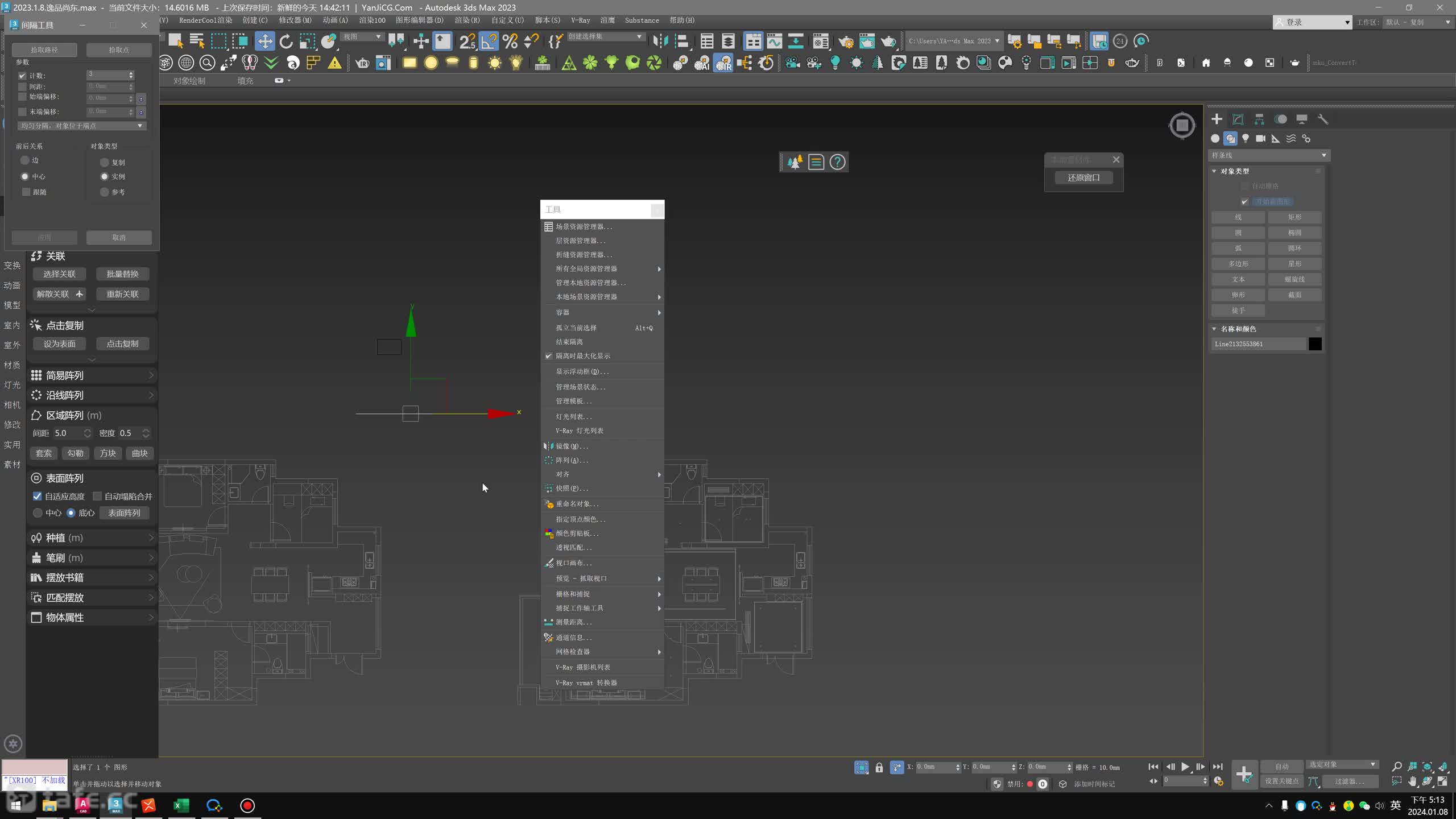The width and height of the screenshot is (1456, 819).
Task: Open the 修改器(M) menu
Action: (x=295, y=20)
